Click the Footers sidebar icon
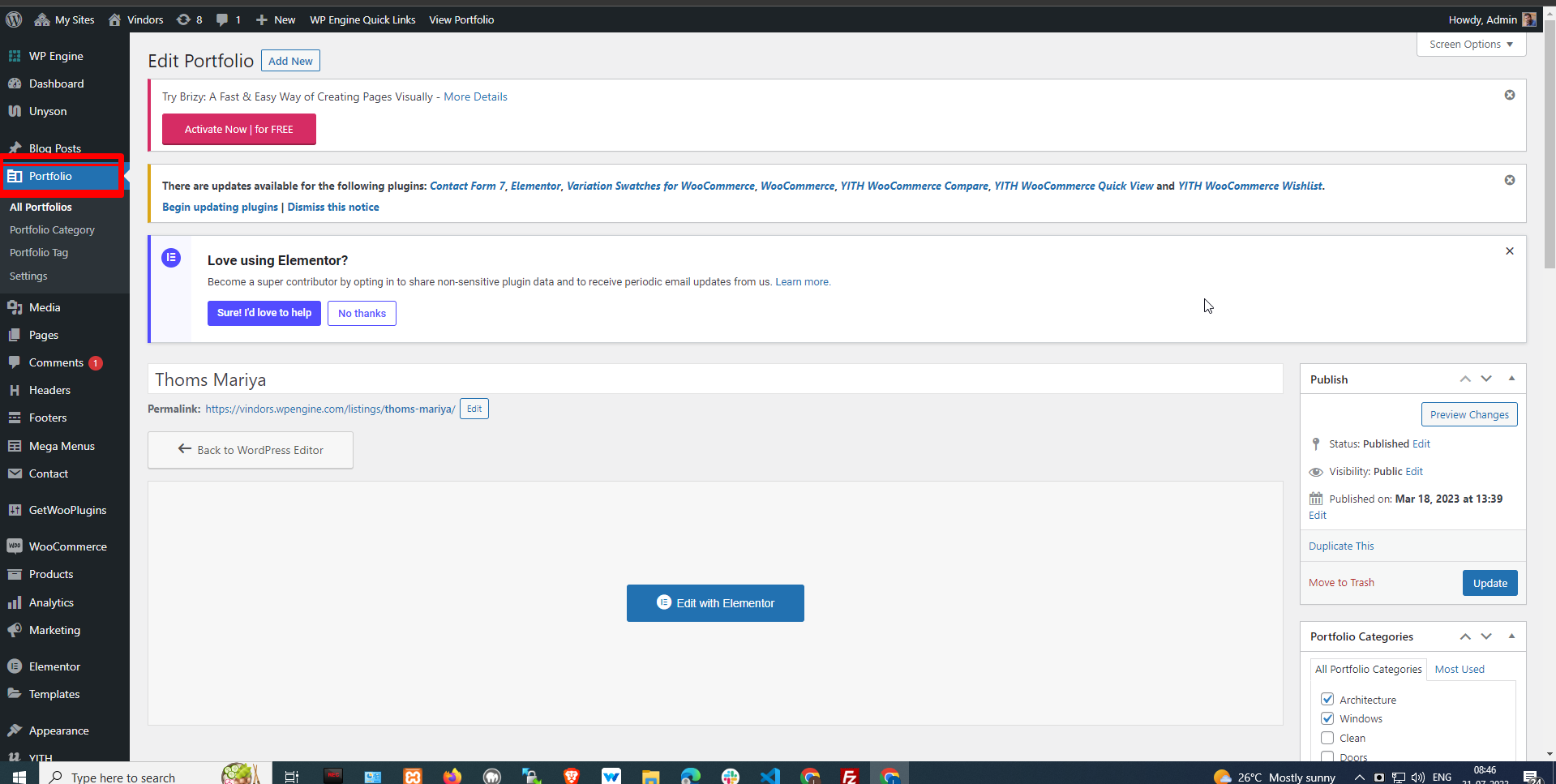This screenshot has width=1556, height=784. click(15, 418)
